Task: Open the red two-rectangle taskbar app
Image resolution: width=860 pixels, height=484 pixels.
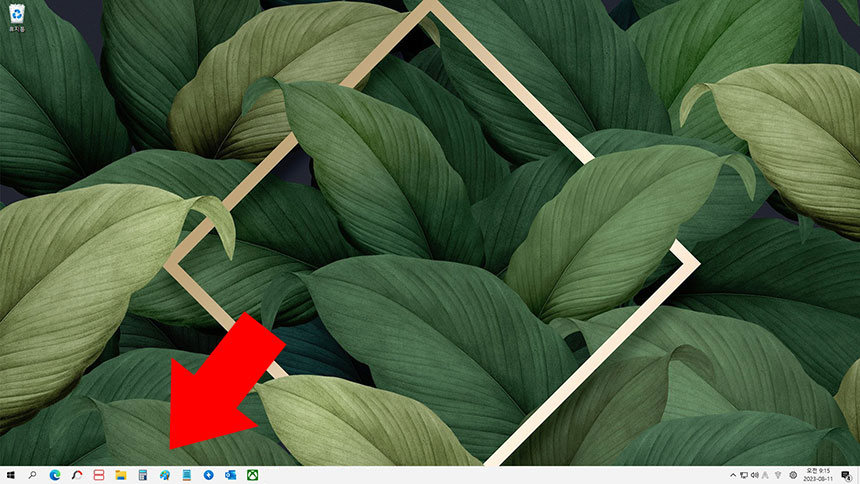Action: (99, 475)
